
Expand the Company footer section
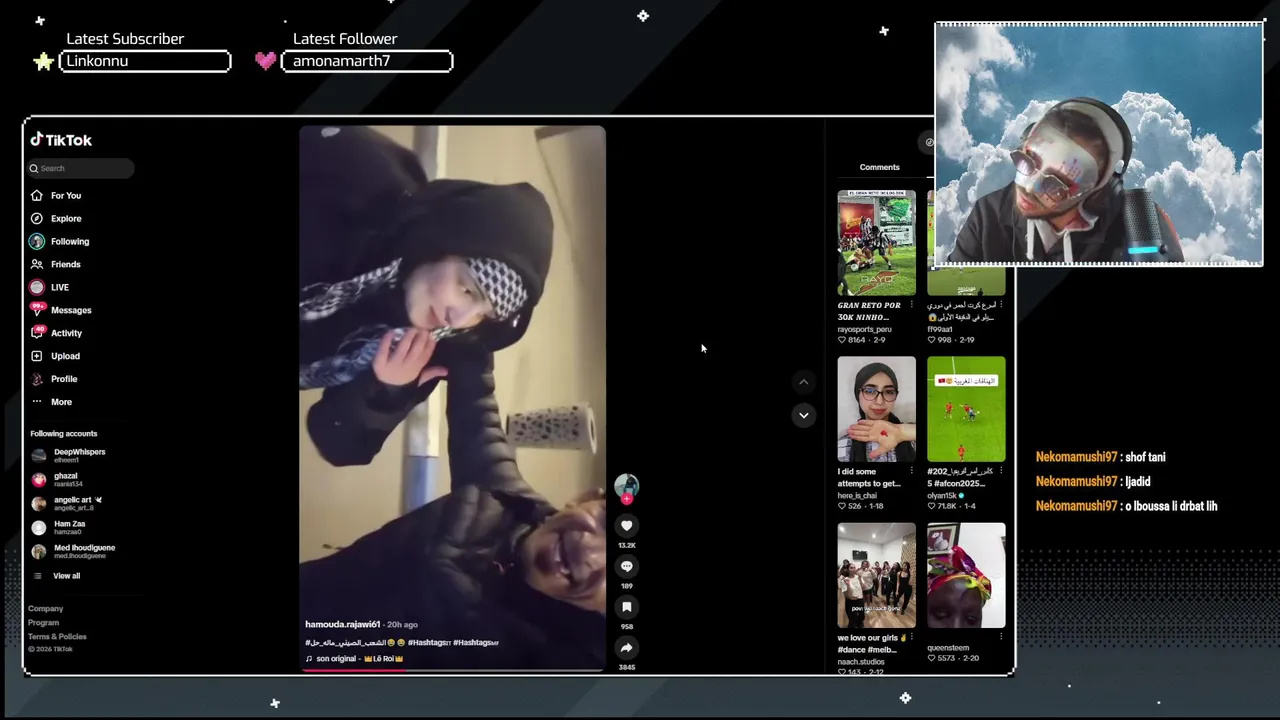(45, 608)
